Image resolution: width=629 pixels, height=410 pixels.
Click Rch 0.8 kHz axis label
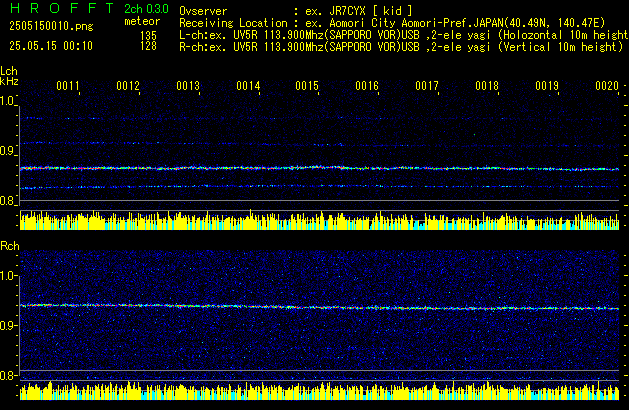(7, 375)
